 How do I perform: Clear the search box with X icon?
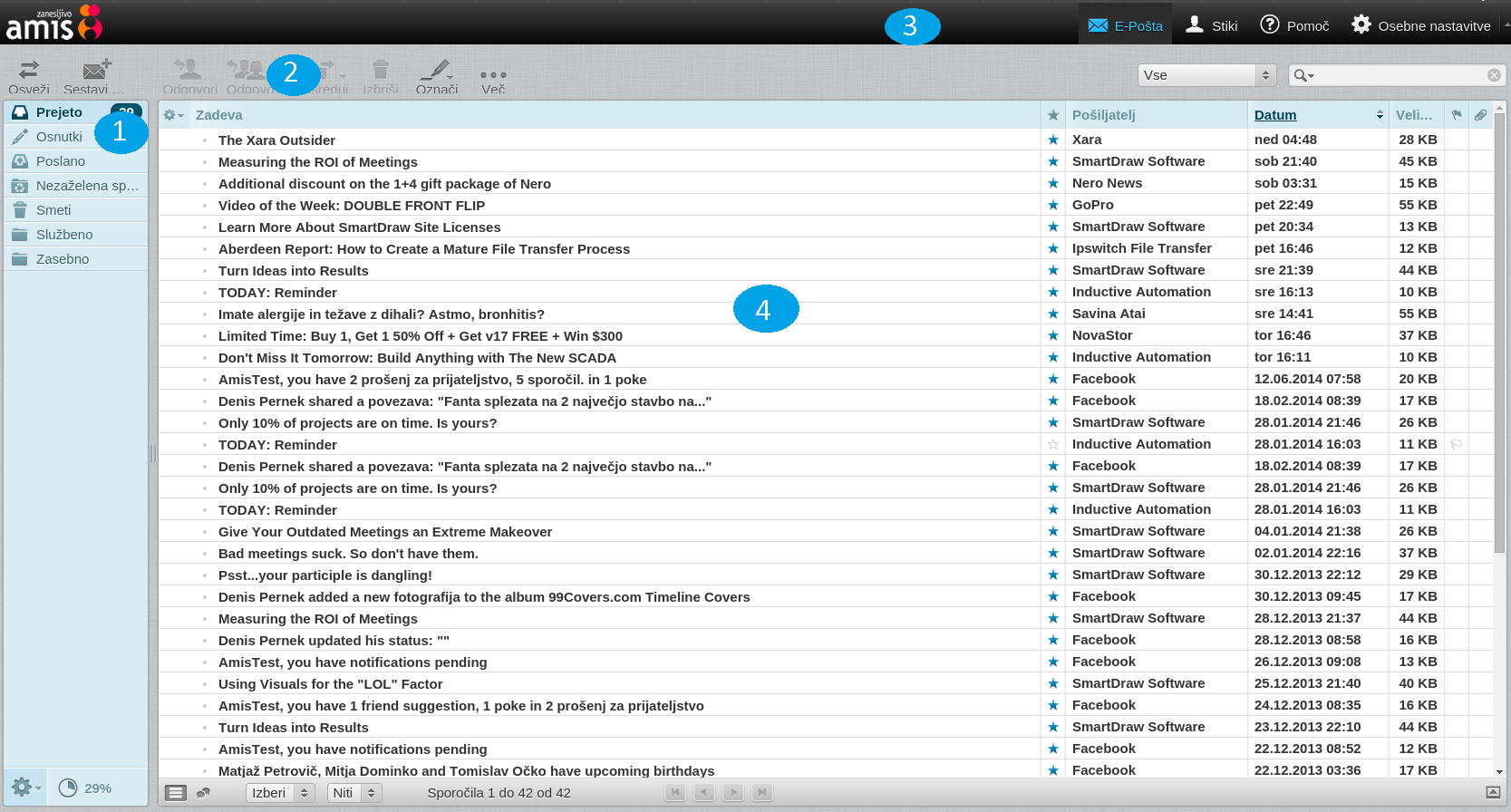tap(1494, 75)
